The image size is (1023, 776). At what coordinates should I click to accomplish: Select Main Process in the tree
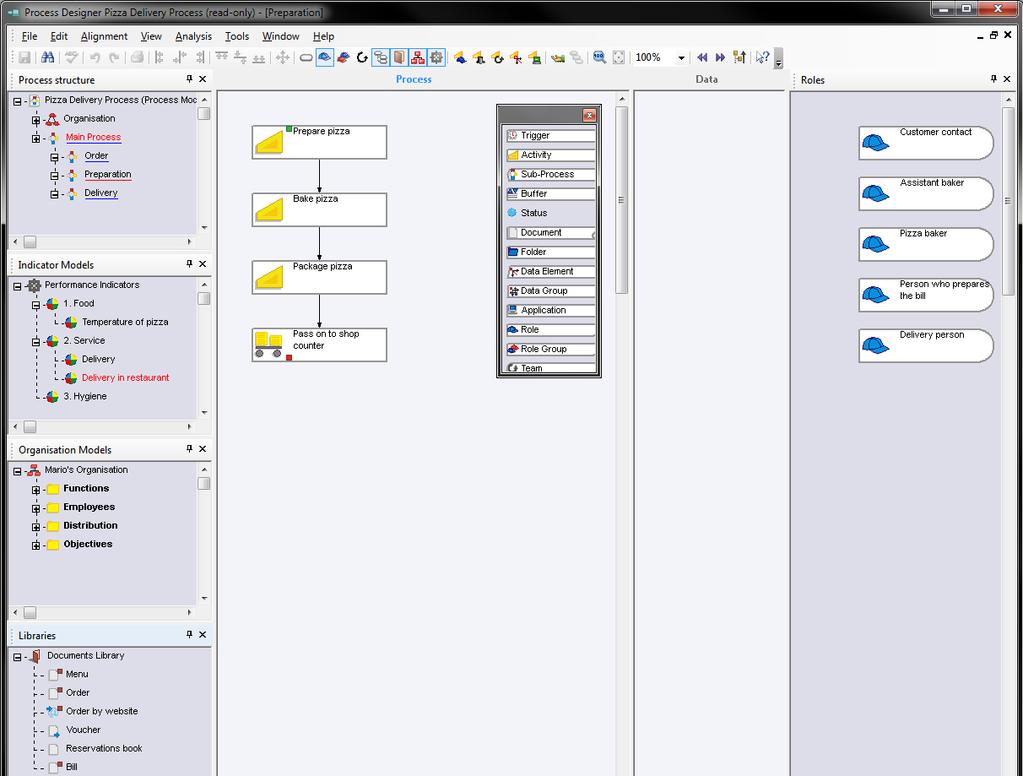pos(93,137)
